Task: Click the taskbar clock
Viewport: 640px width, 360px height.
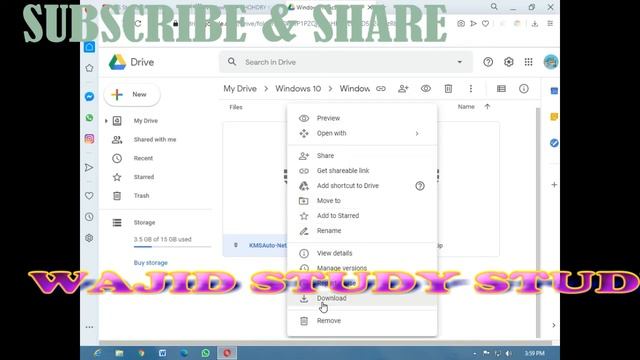Action: coord(535,353)
